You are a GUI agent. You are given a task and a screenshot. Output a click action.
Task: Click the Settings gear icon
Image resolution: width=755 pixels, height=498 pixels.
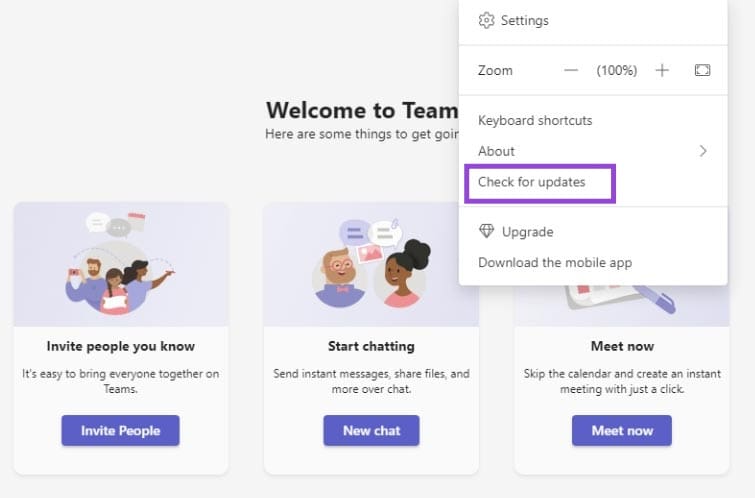[487, 20]
